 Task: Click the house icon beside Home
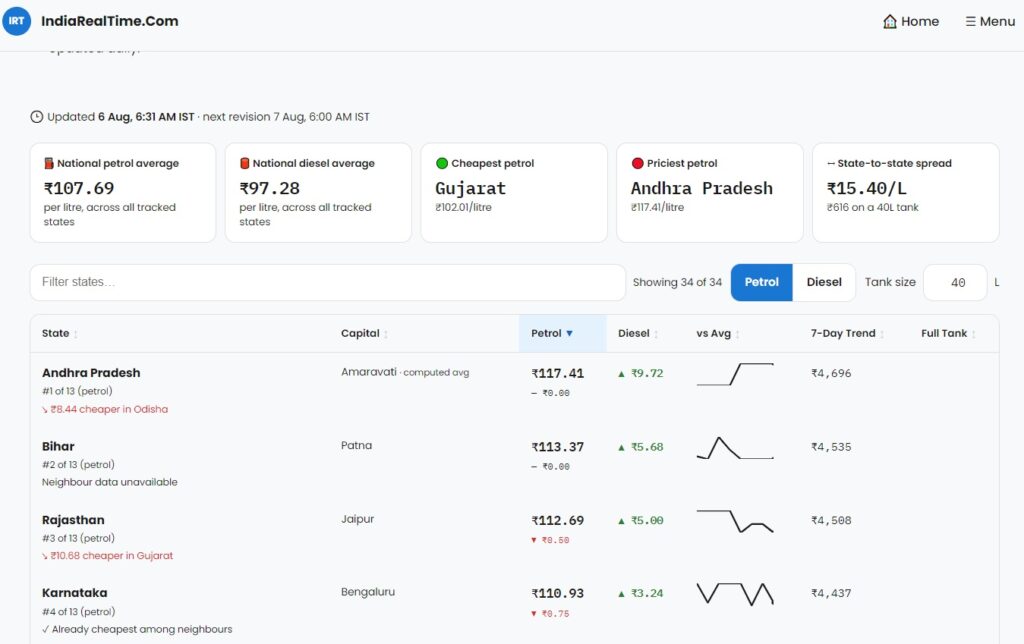(889, 22)
